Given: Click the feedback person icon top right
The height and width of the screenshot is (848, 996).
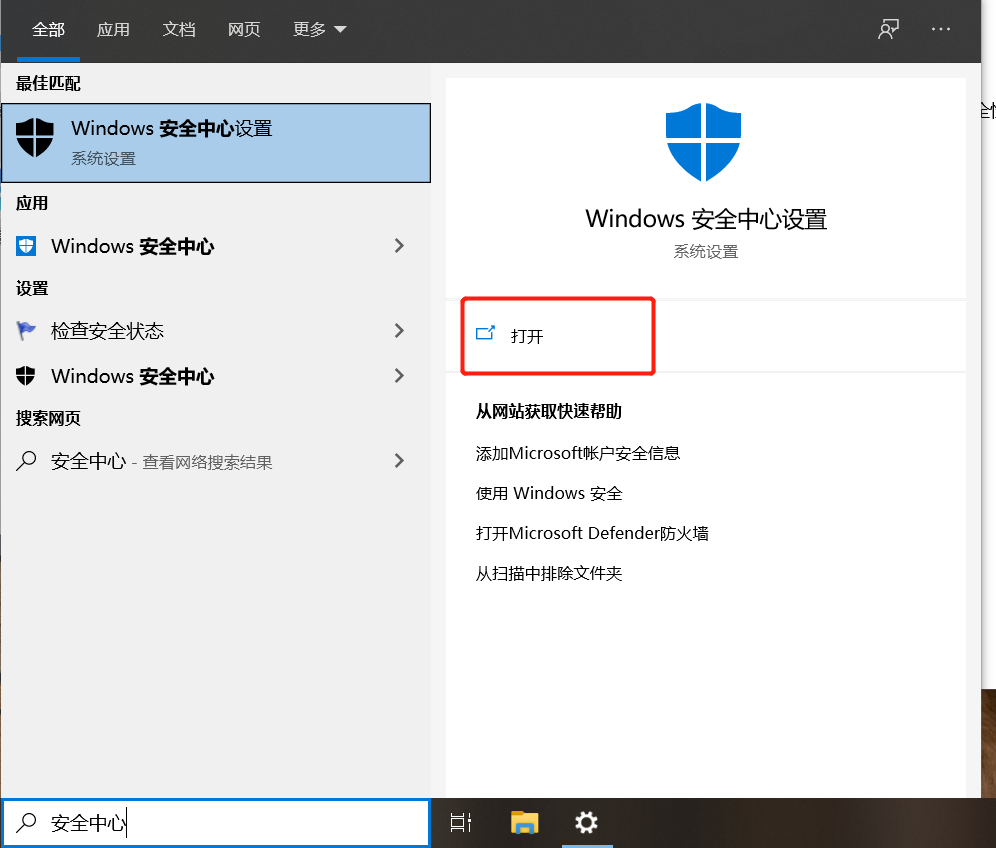Looking at the screenshot, I should [888, 29].
